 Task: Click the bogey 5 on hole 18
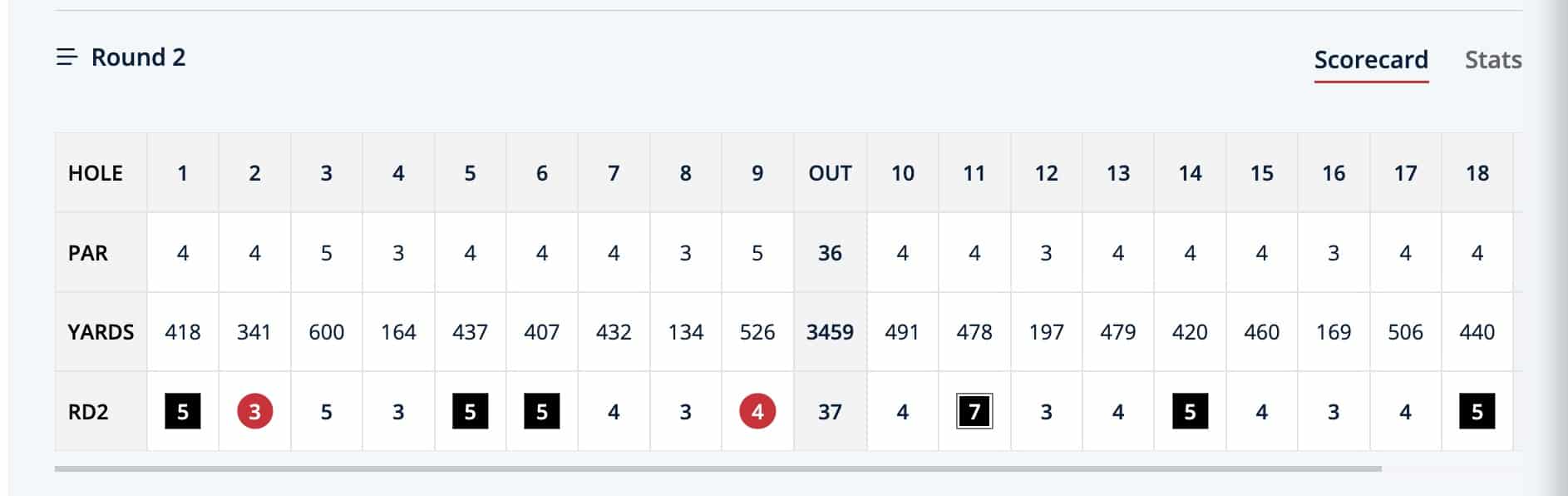click(x=1477, y=411)
